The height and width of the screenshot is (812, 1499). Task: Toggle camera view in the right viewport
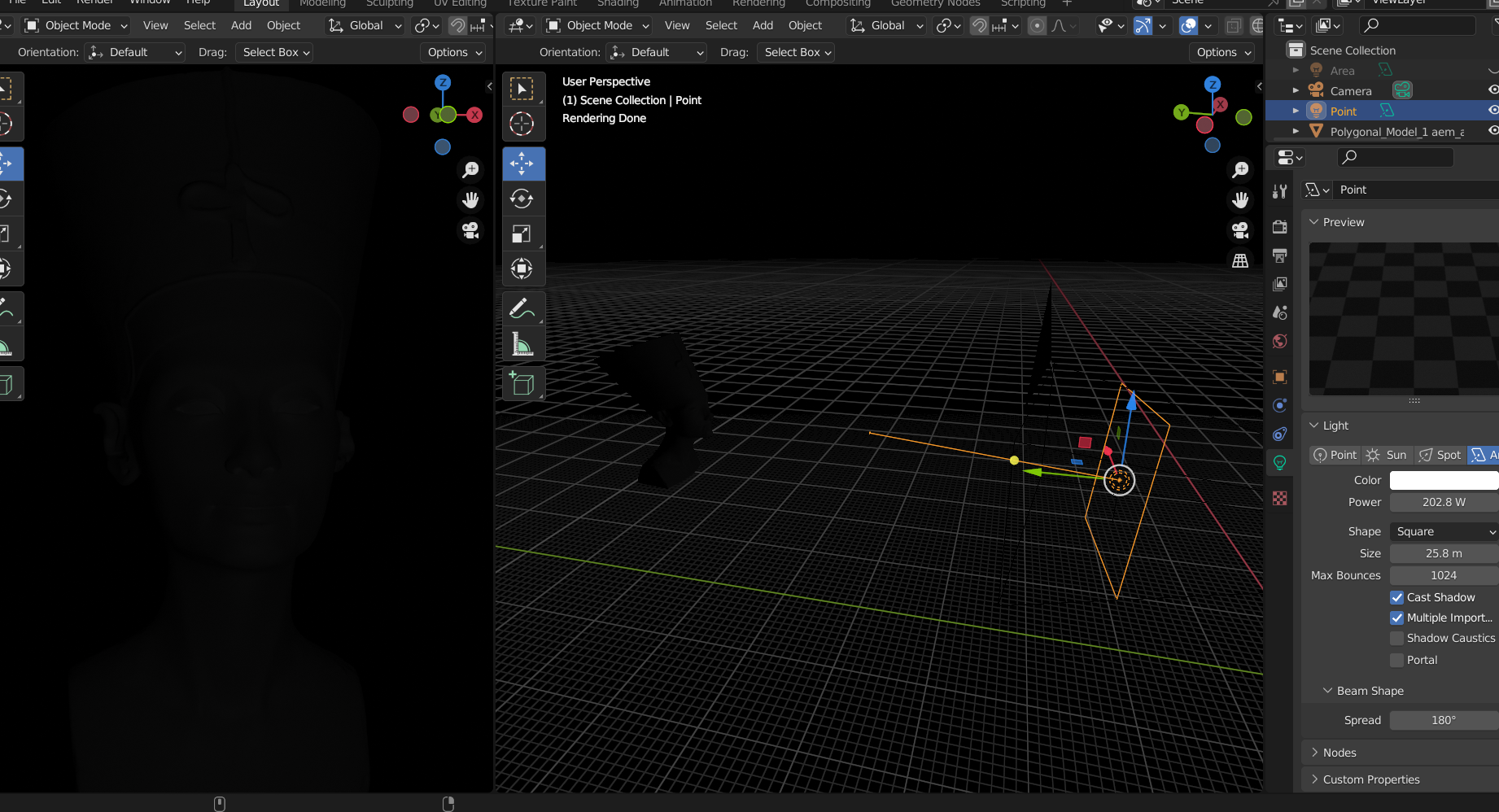[x=1240, y=230]
